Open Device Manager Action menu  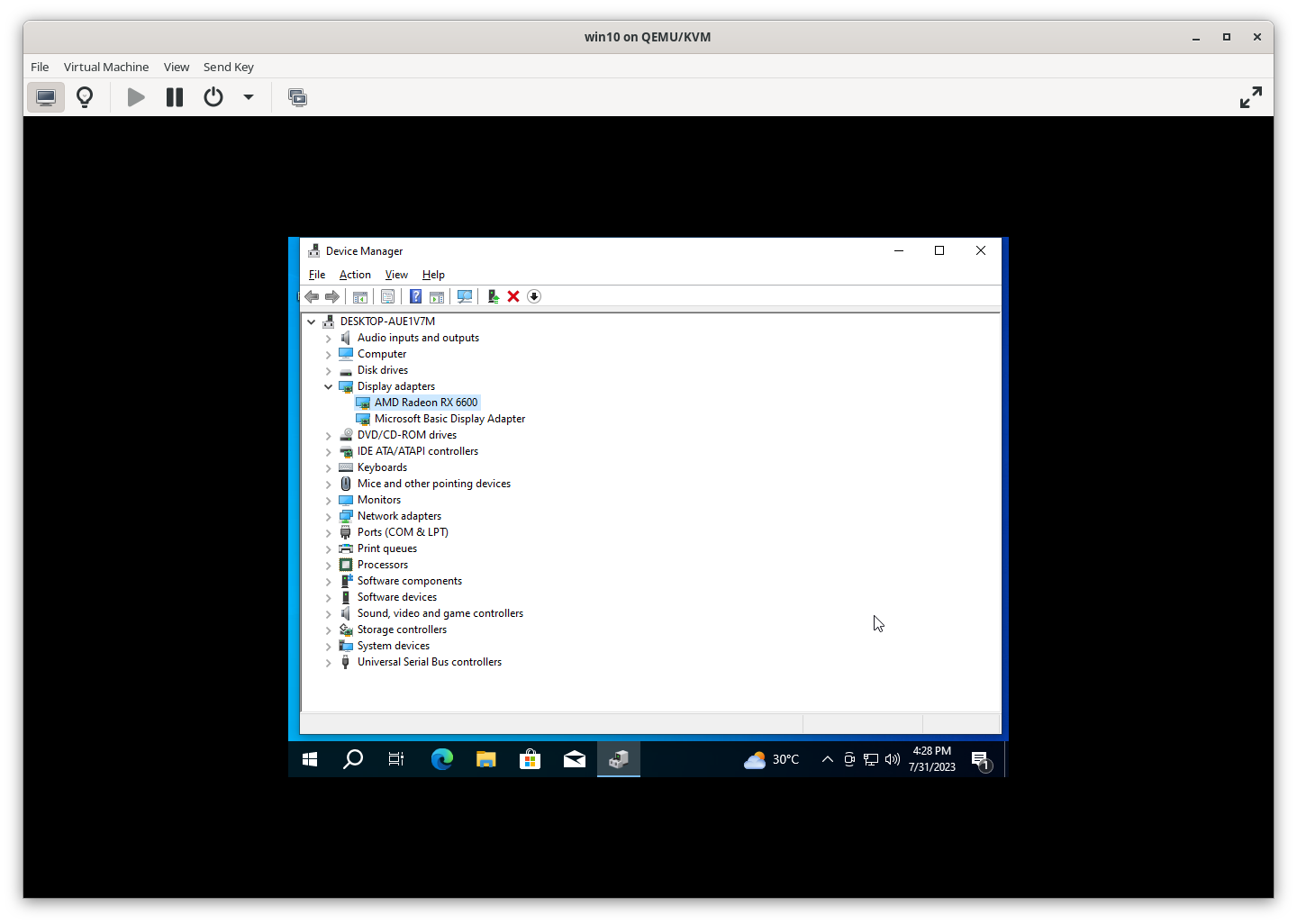(x=355, y=275)
